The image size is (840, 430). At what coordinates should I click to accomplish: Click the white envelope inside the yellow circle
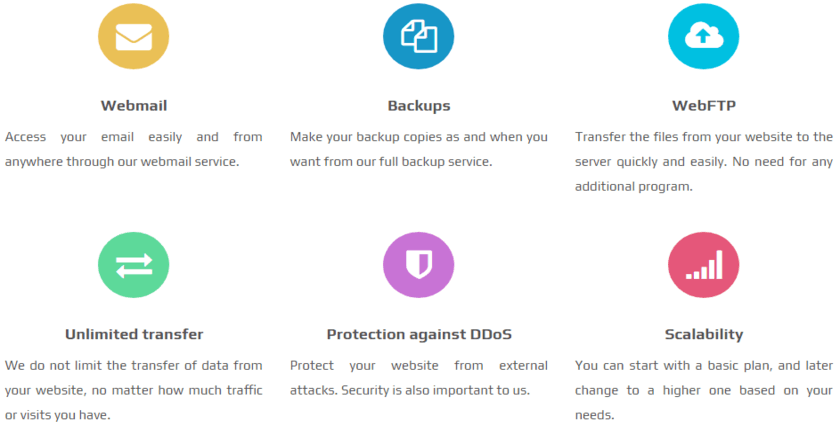(133, 37)
